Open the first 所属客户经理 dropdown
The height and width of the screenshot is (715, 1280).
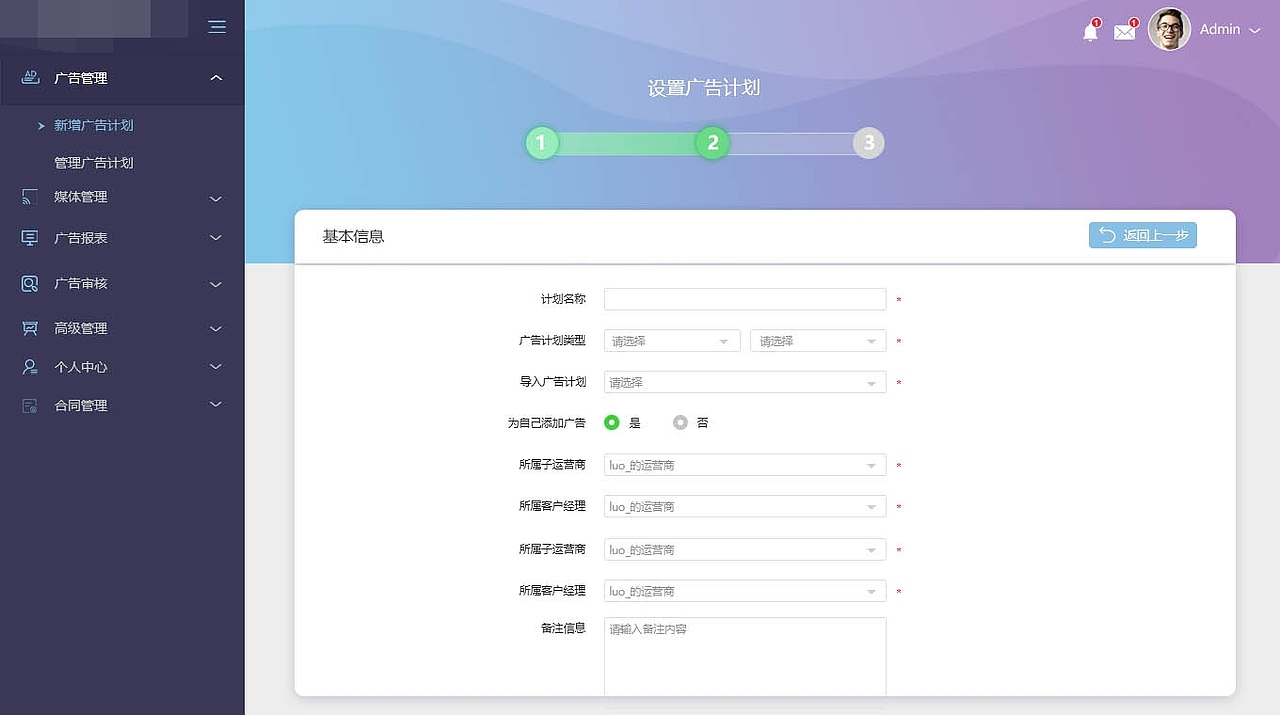pos(745,506)
